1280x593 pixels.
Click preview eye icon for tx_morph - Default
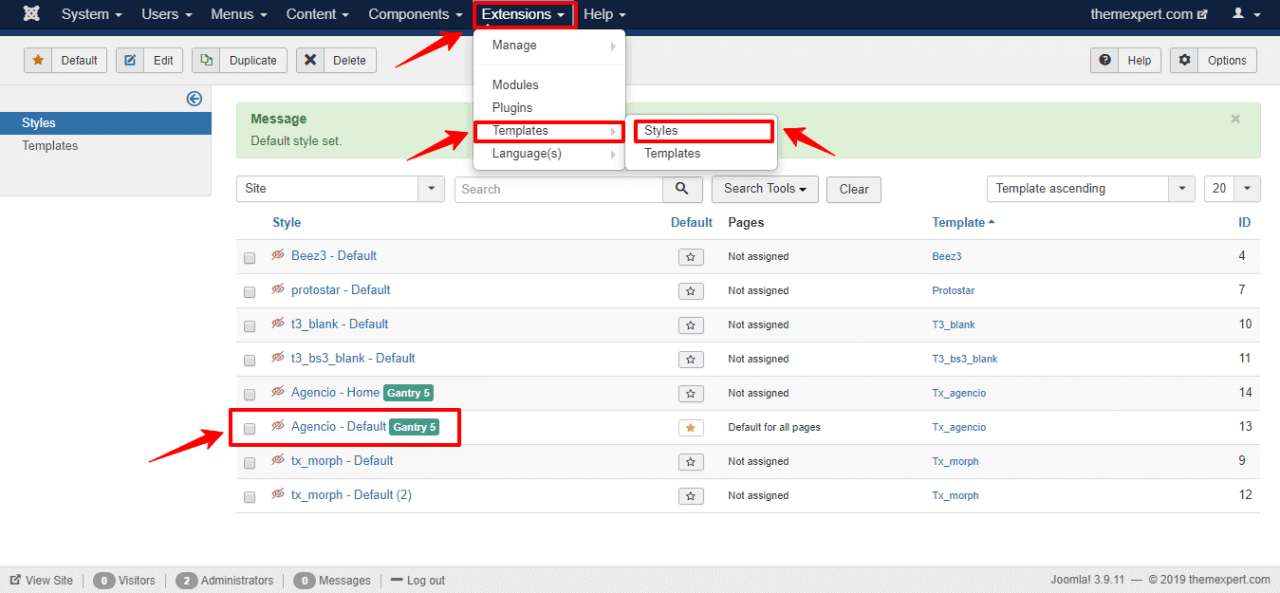click(278, 460)
